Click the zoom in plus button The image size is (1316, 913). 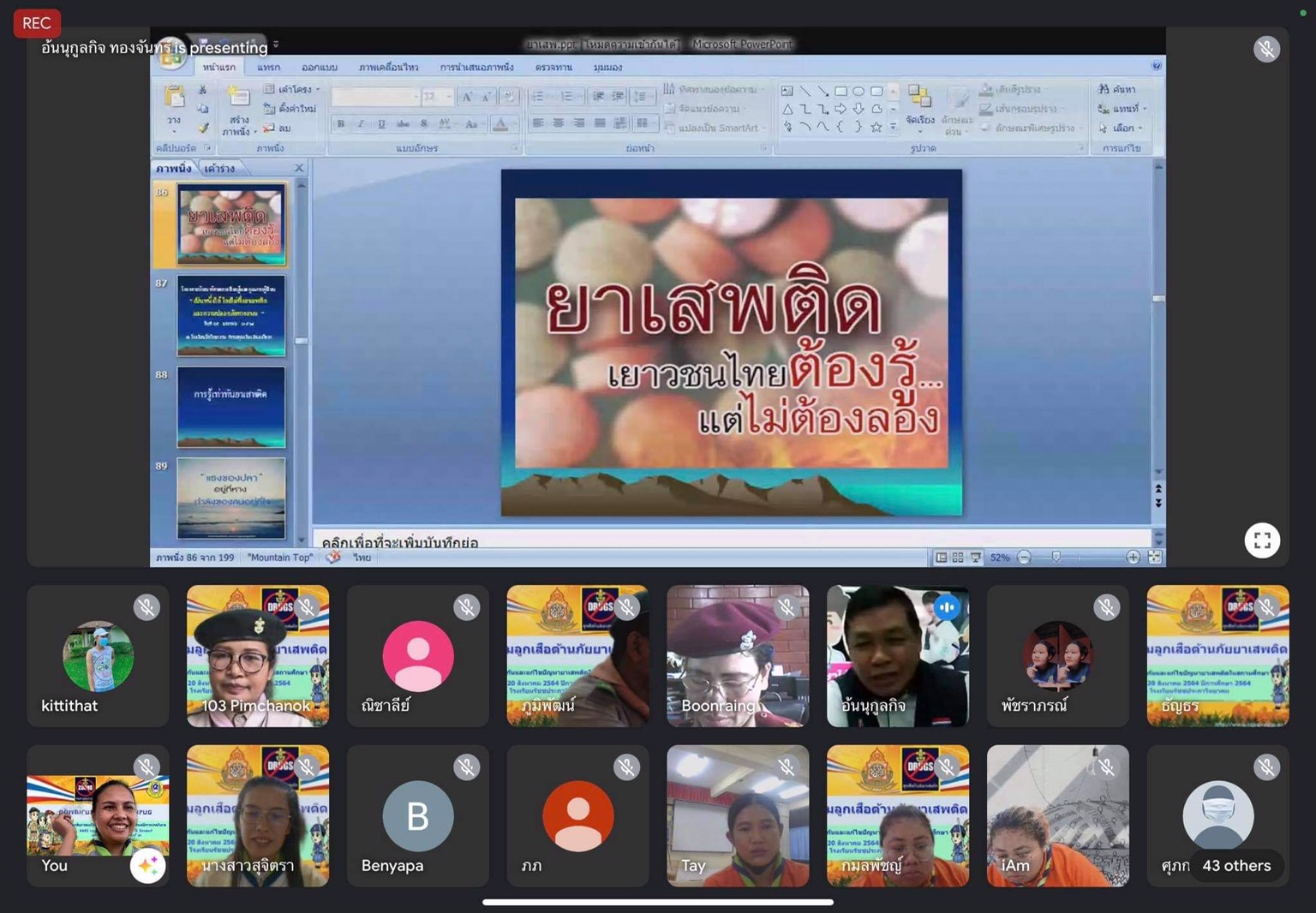point(1133,558)
